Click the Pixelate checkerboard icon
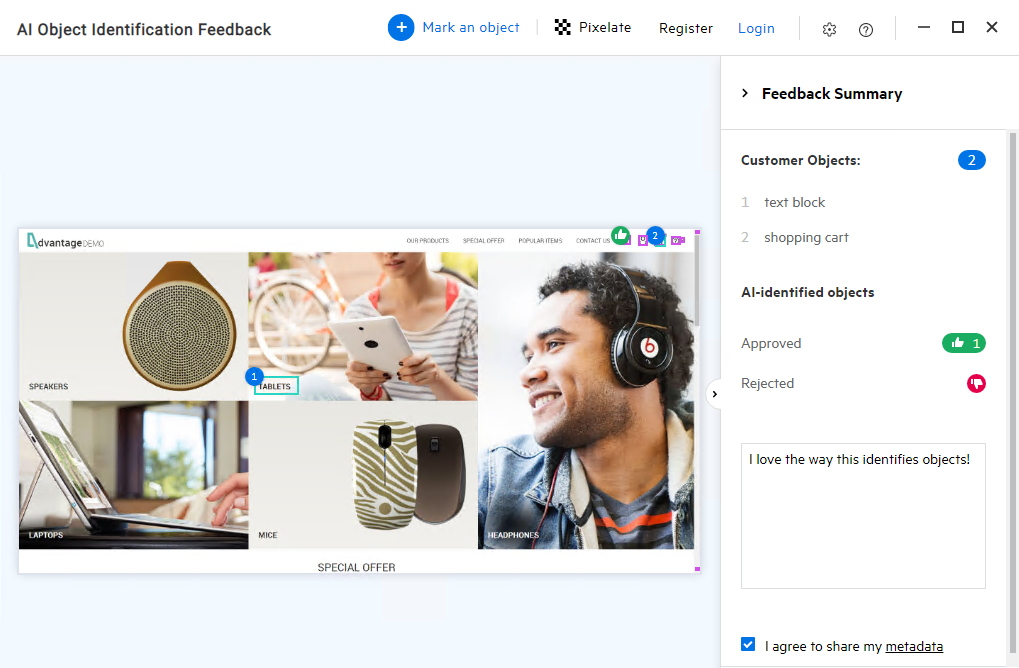 (x=563, y=28)
